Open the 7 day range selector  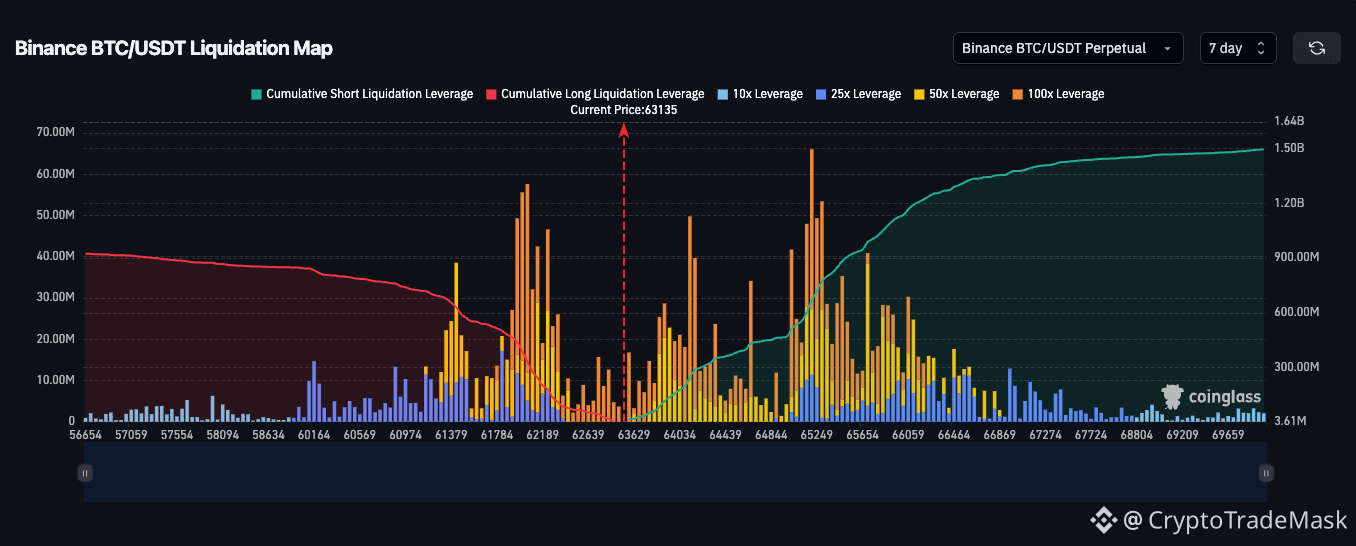coord(1238,48)
